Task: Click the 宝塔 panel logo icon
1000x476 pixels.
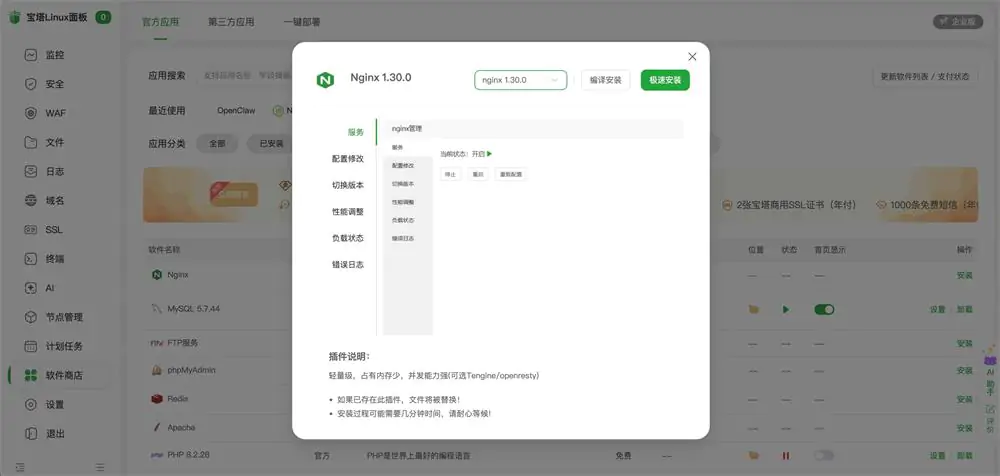Action: 15,19
